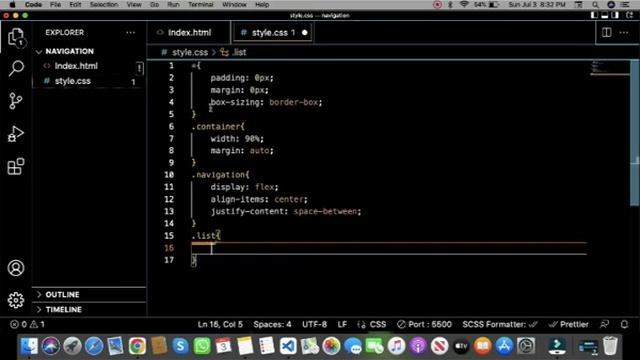Change indentation via Spaces: 4
The image size is (640, 360).
(x=272, y=324)
